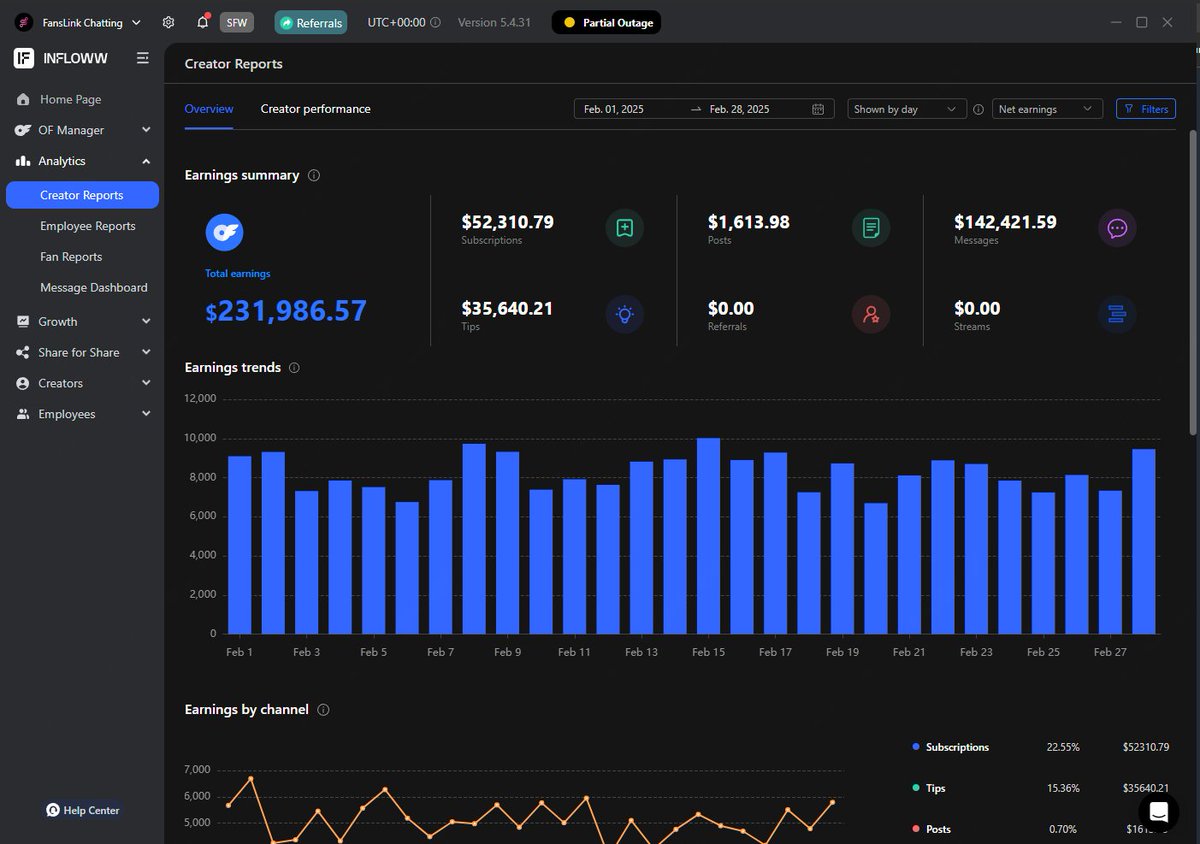Select the calendar icon next to the dates
Image resolution: width=1200 pixels, height=844 pixels.
(817, 109)
